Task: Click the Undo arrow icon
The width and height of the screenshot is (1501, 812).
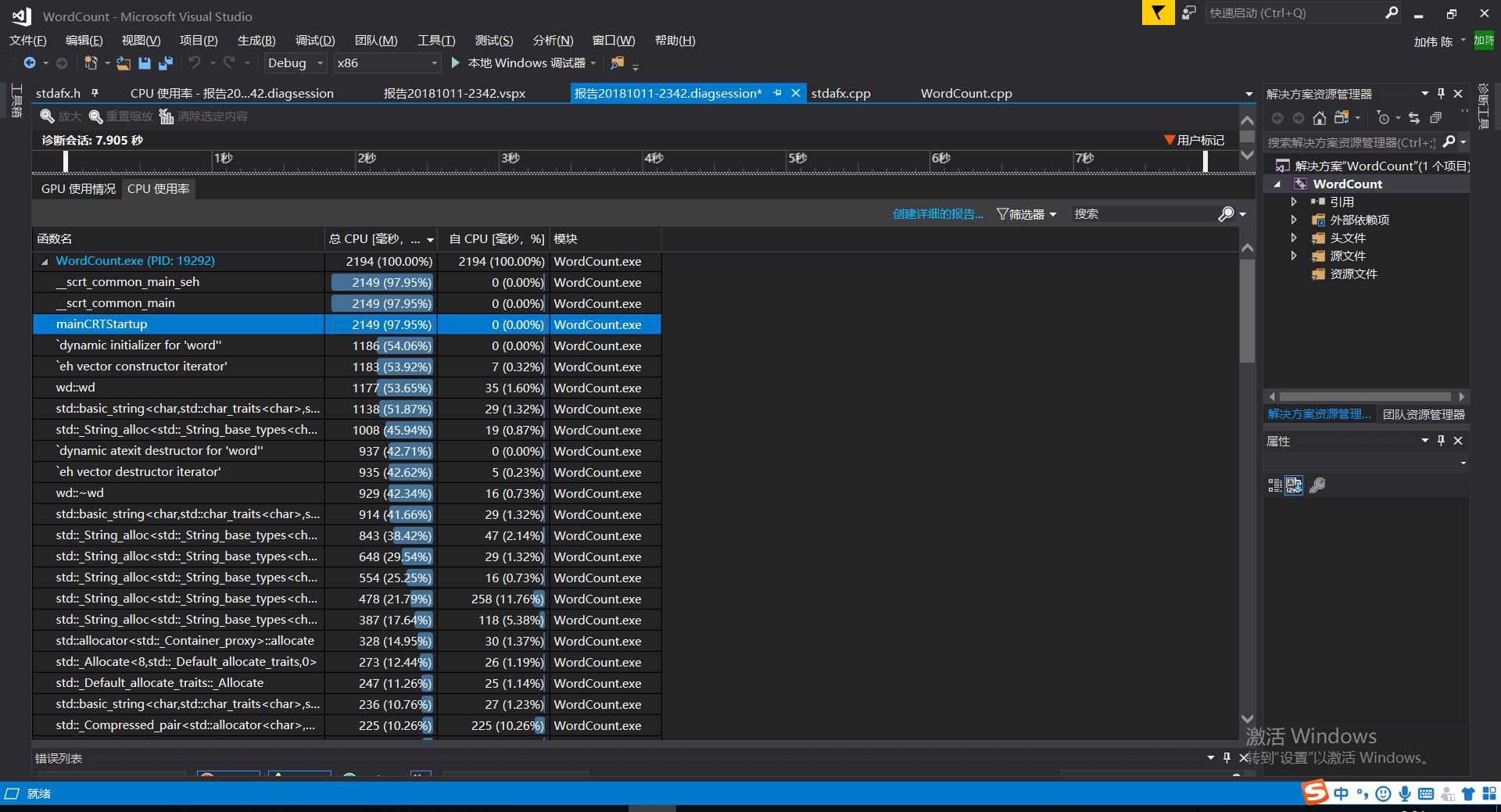Action: coord(195,63)
